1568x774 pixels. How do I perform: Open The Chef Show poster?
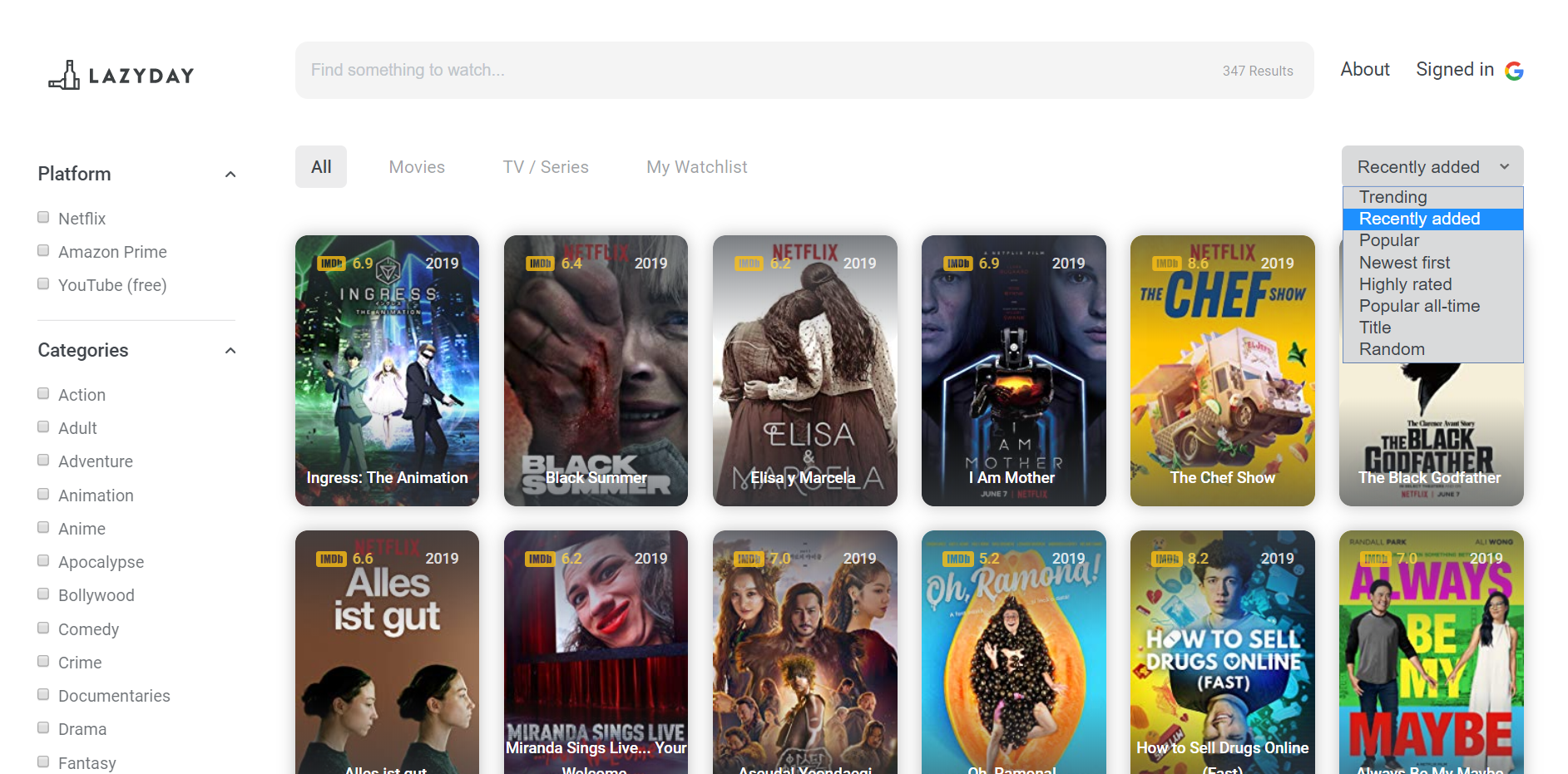1223,371
